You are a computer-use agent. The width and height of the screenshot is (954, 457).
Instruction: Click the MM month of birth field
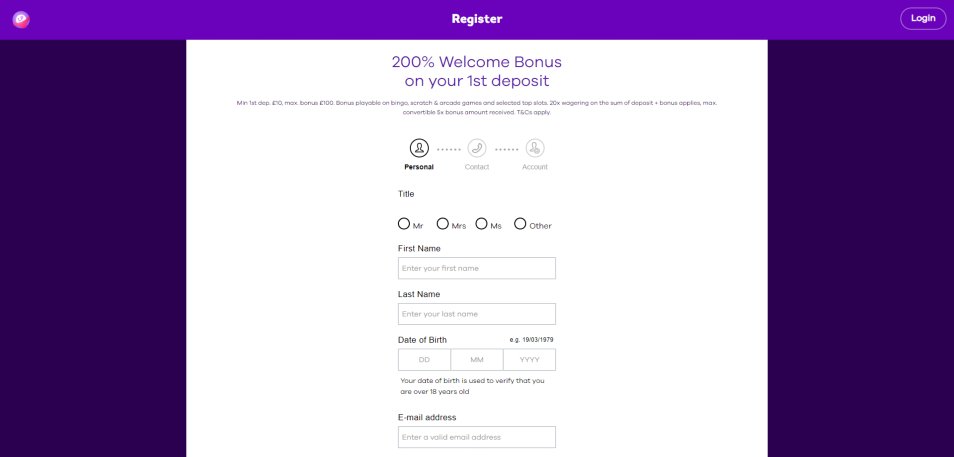(x=477, y=360)
